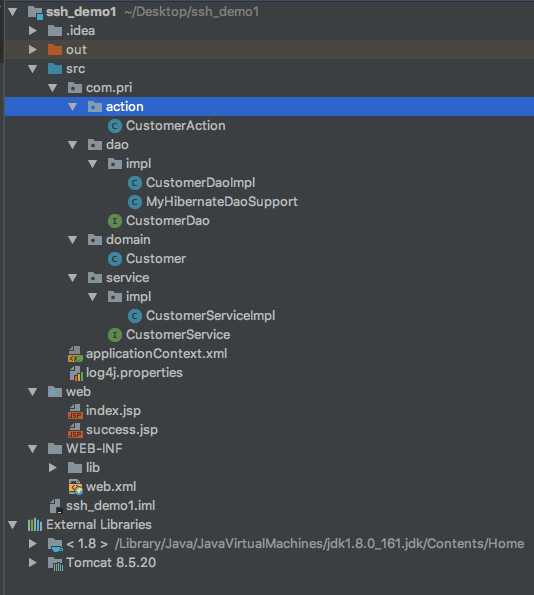Collapse External Libraries node
This screenshot has width=534, height=595.
[x=13, y=525]
